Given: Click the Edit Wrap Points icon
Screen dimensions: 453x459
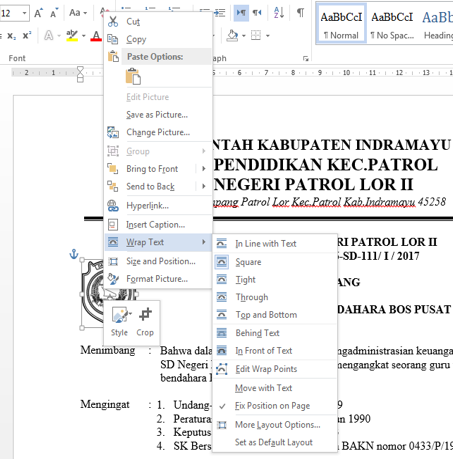Looking at the screenshot, I should click(222, 369).
